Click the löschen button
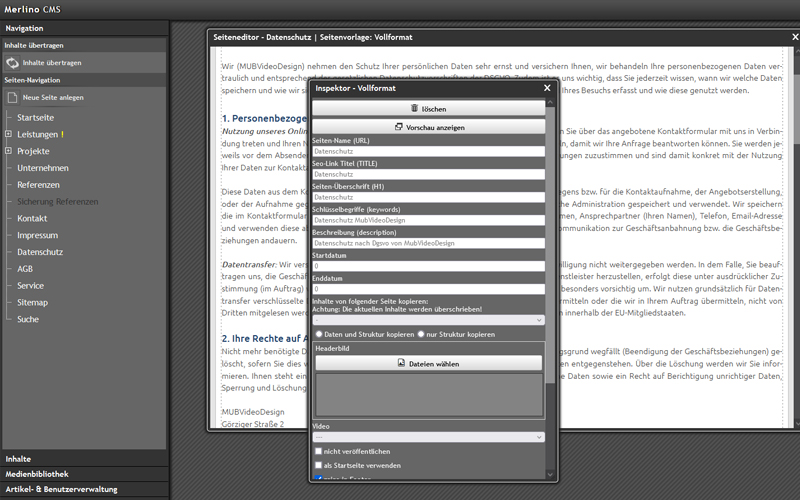 [428, 109]
